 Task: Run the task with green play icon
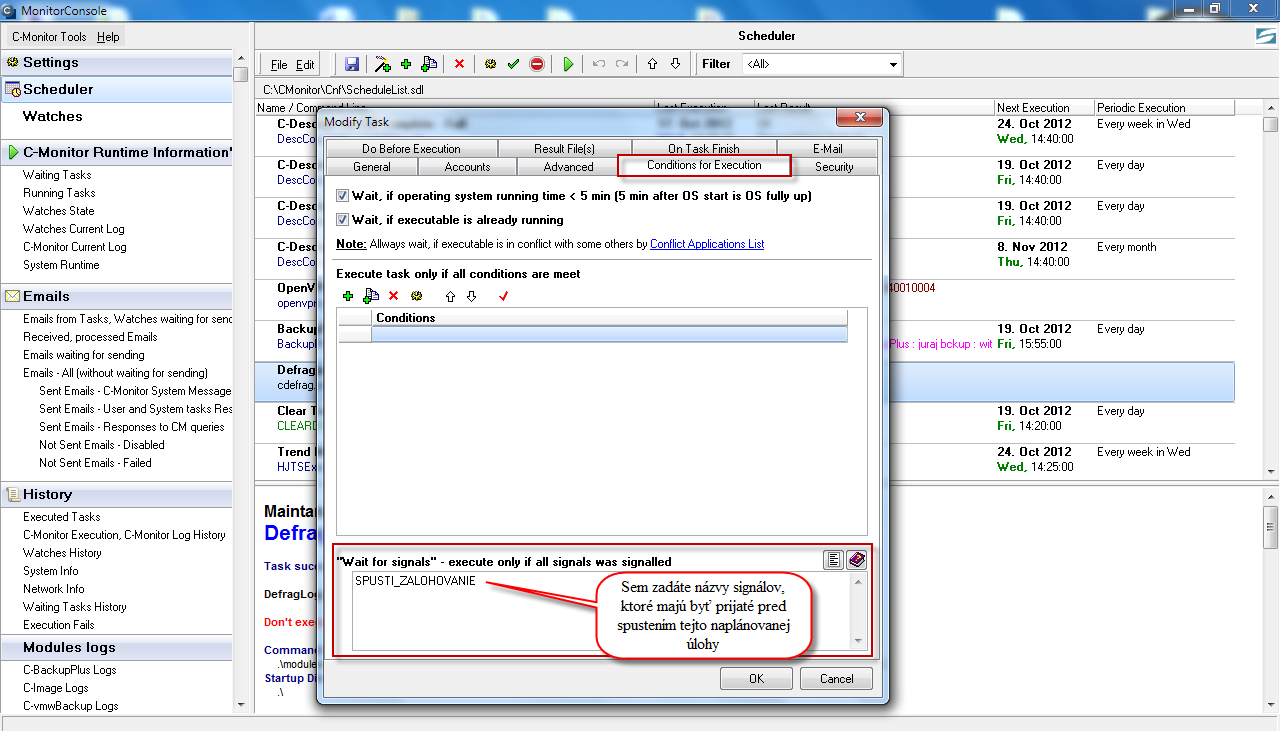pyautogui.click(x=568, y=64)
